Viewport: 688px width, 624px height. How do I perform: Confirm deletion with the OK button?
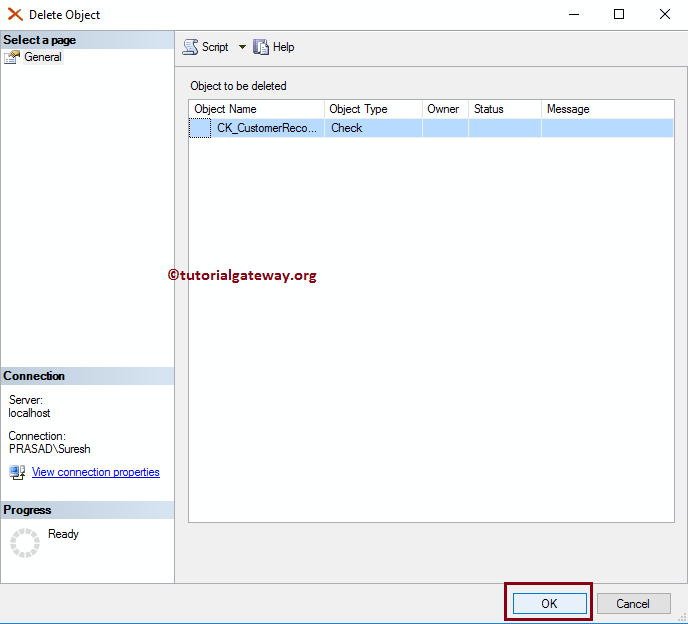[x=549, y=603]
